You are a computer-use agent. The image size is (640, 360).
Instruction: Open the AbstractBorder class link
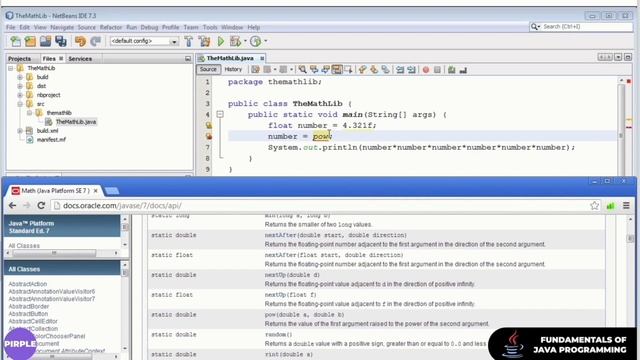(x=29, y=307)
